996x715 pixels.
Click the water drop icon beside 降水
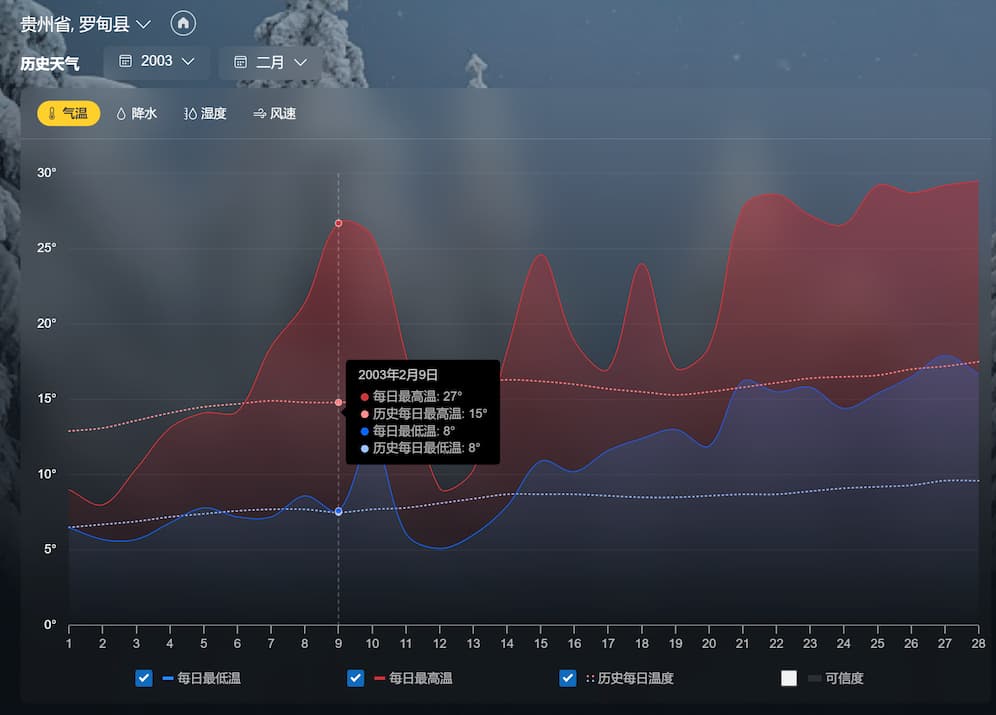(x=120, y=113)
